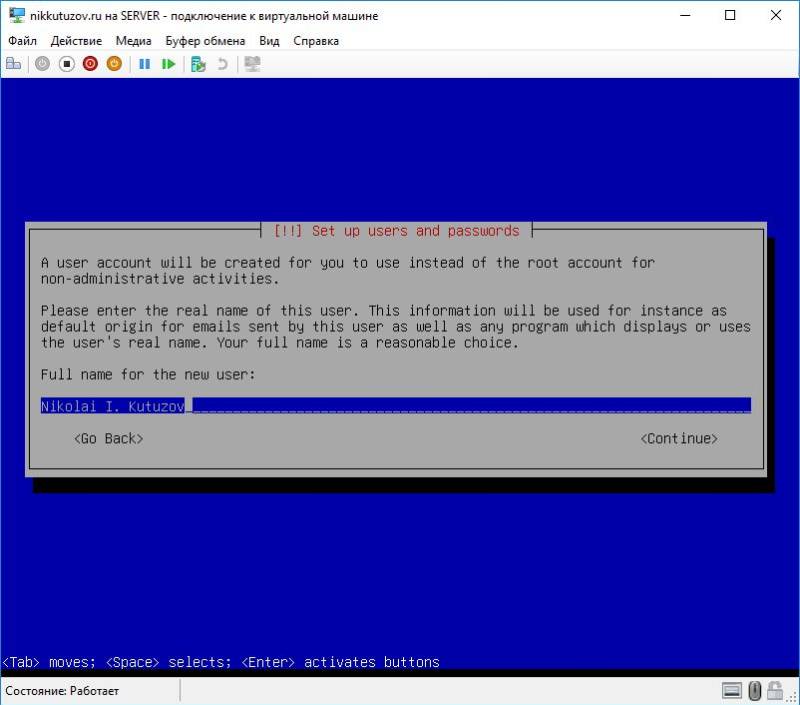Click the mouse capture status bar icon
Image resolution: width=800 pixels, height=705 pixels.
pyautogui.click(x=754, y=690)
